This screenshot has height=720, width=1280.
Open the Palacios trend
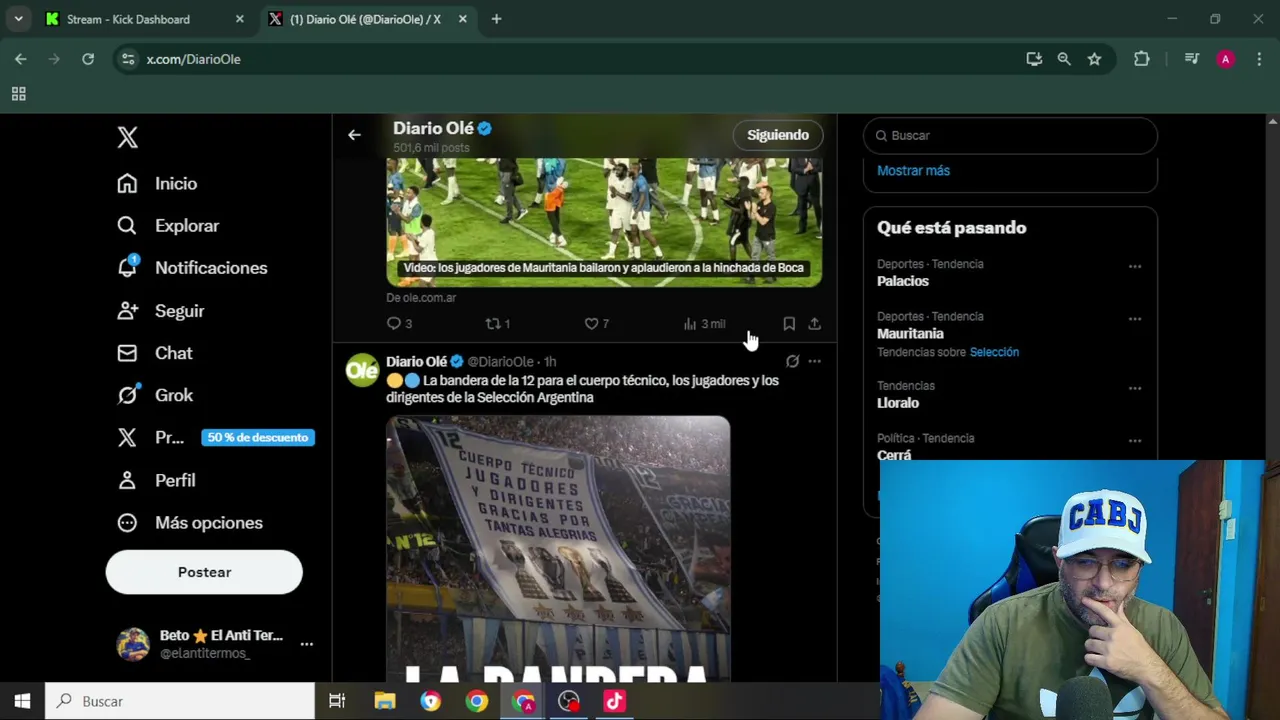(903, 281)
